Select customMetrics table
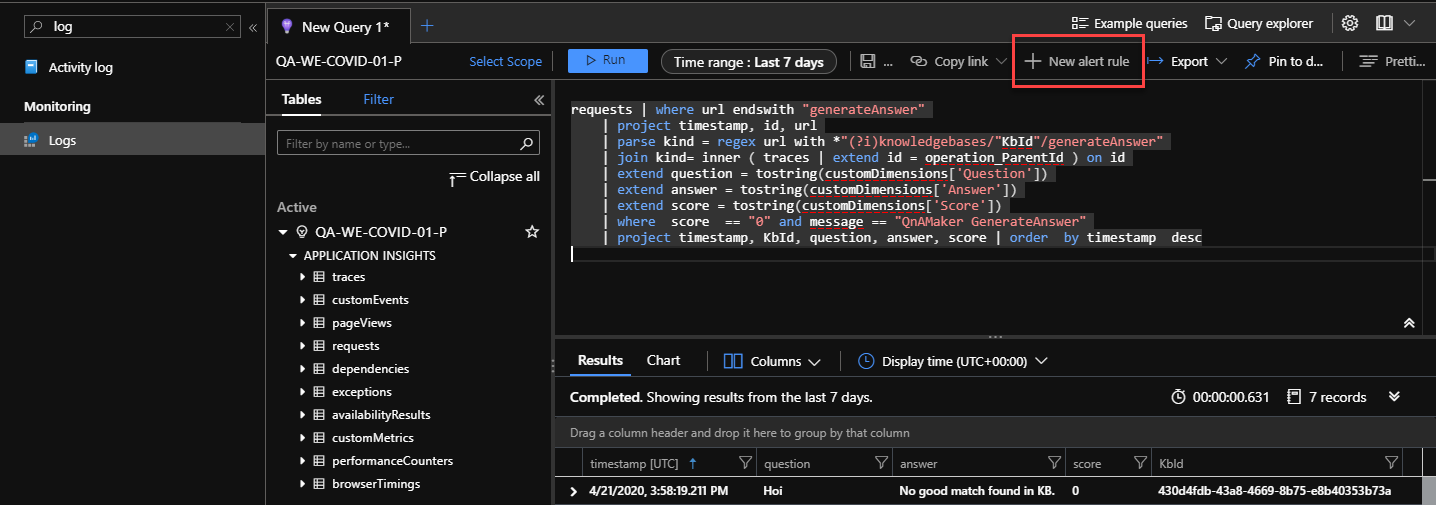 point(373,438)
